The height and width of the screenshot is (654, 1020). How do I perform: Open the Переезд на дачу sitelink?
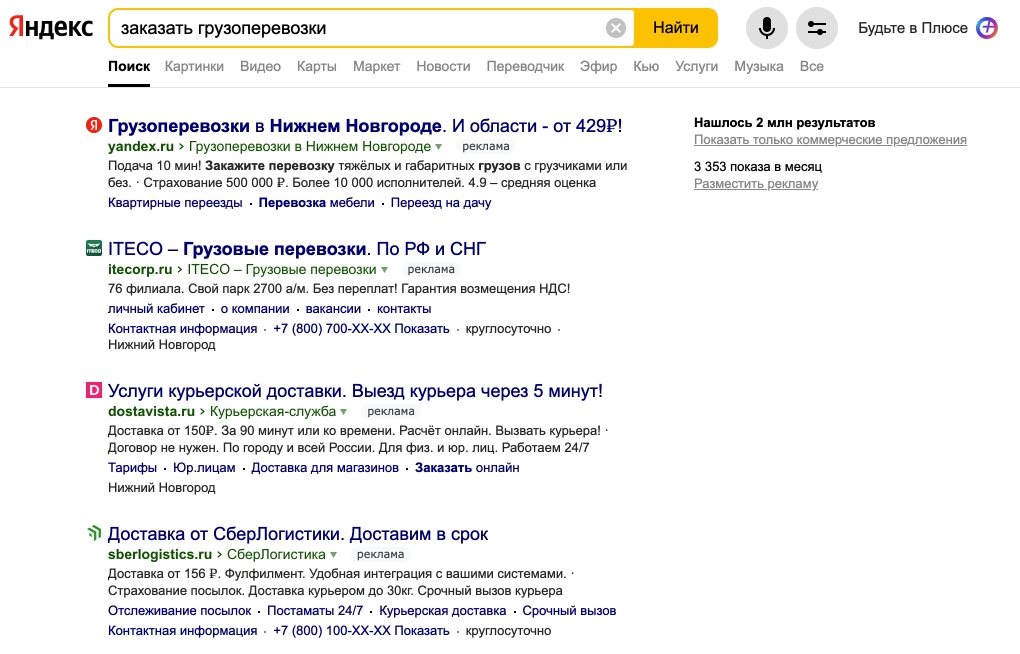tap(441, 202)
